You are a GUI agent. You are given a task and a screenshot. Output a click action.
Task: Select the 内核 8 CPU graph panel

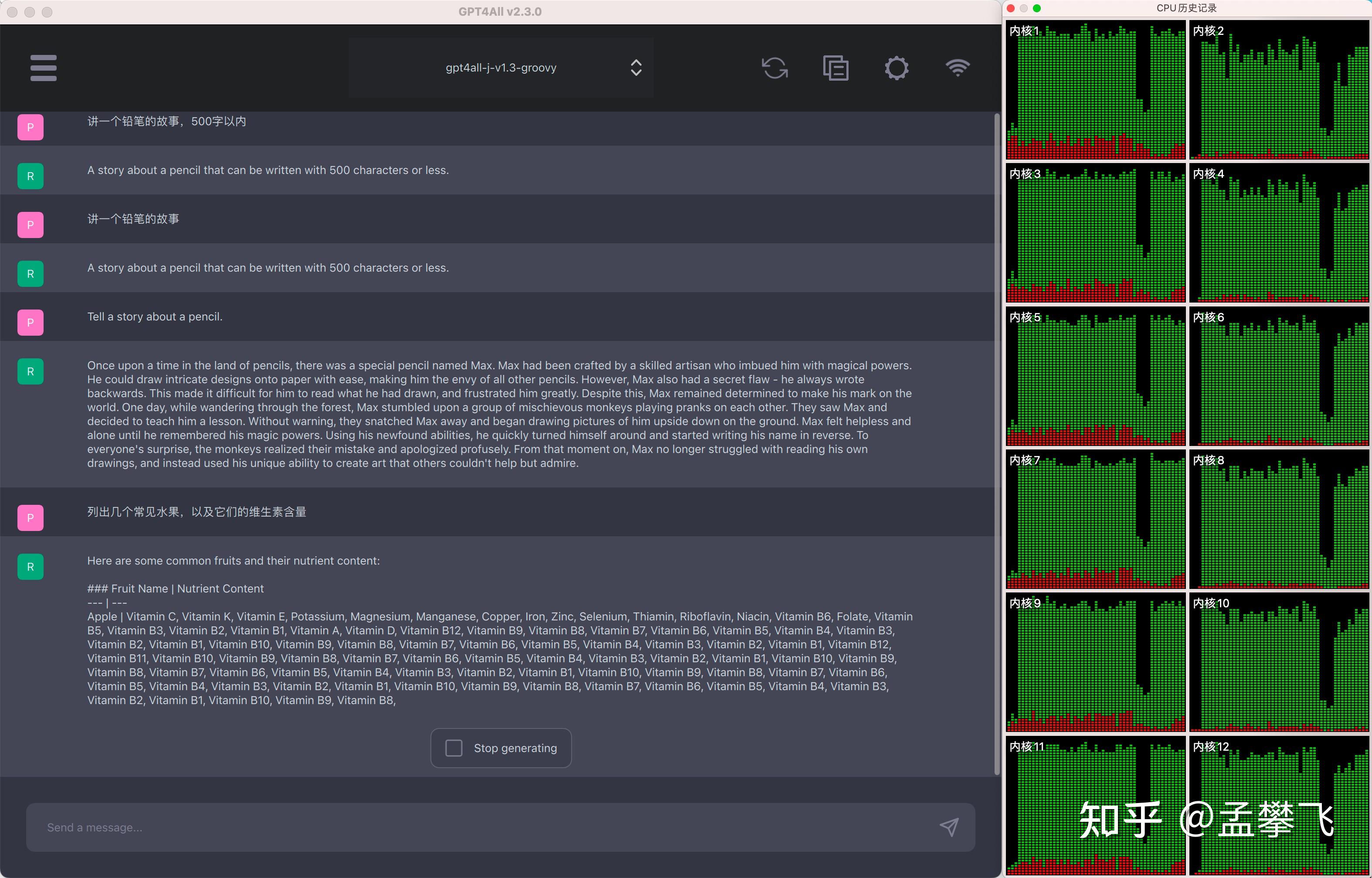(1279, 519)
